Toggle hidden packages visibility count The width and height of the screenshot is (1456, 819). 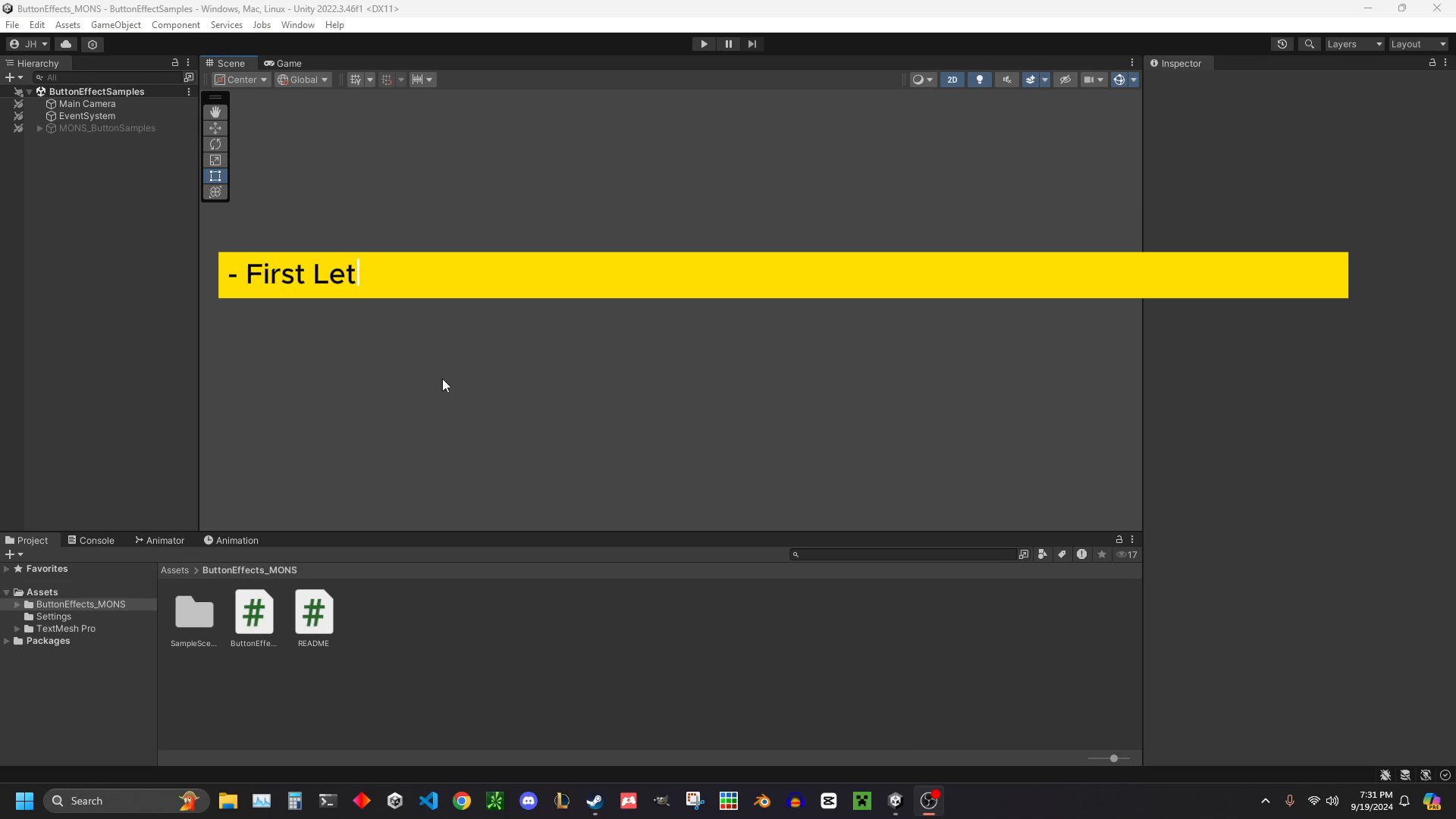pos(1127,554)
